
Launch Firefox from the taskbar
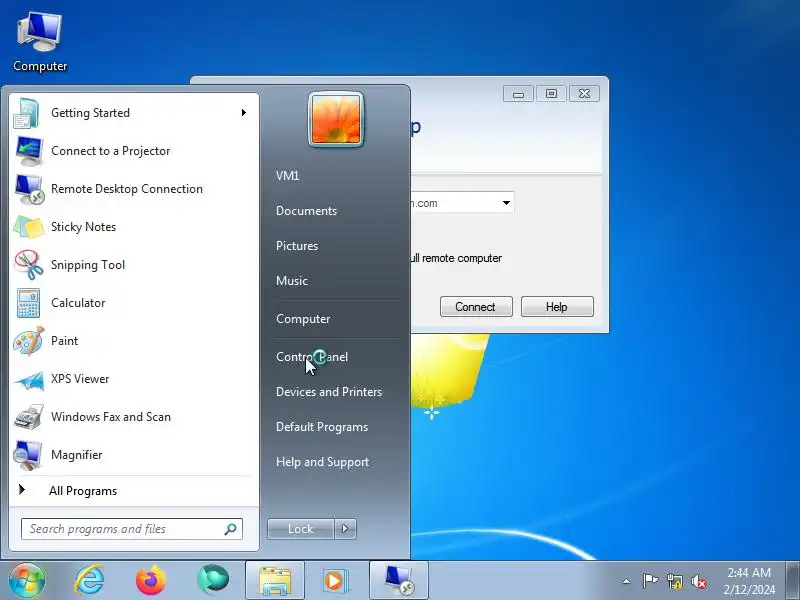click(151, 580)
